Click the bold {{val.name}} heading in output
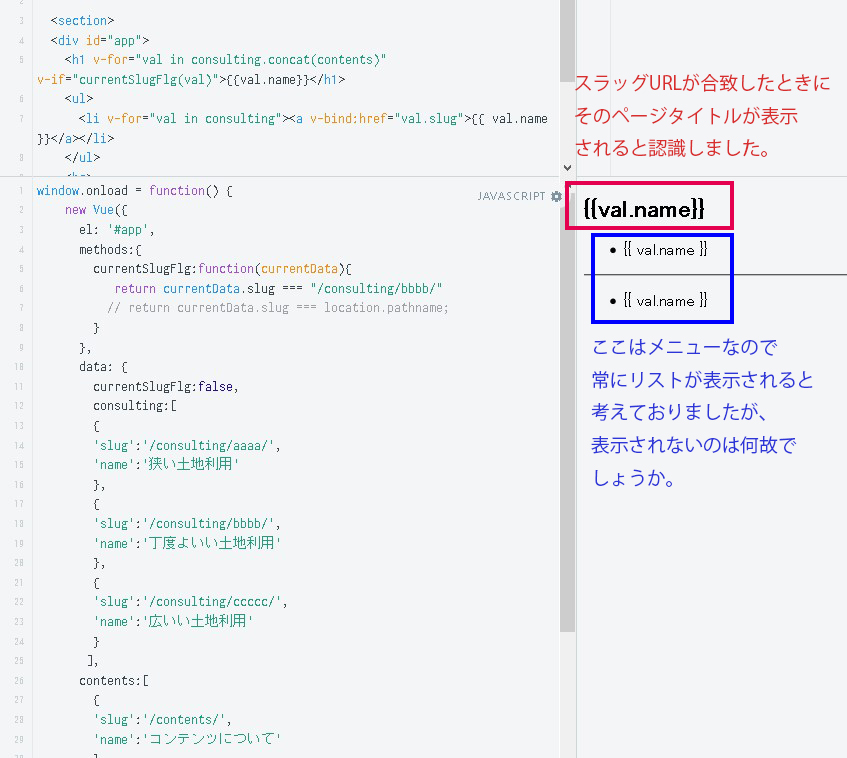 point(644,209)
